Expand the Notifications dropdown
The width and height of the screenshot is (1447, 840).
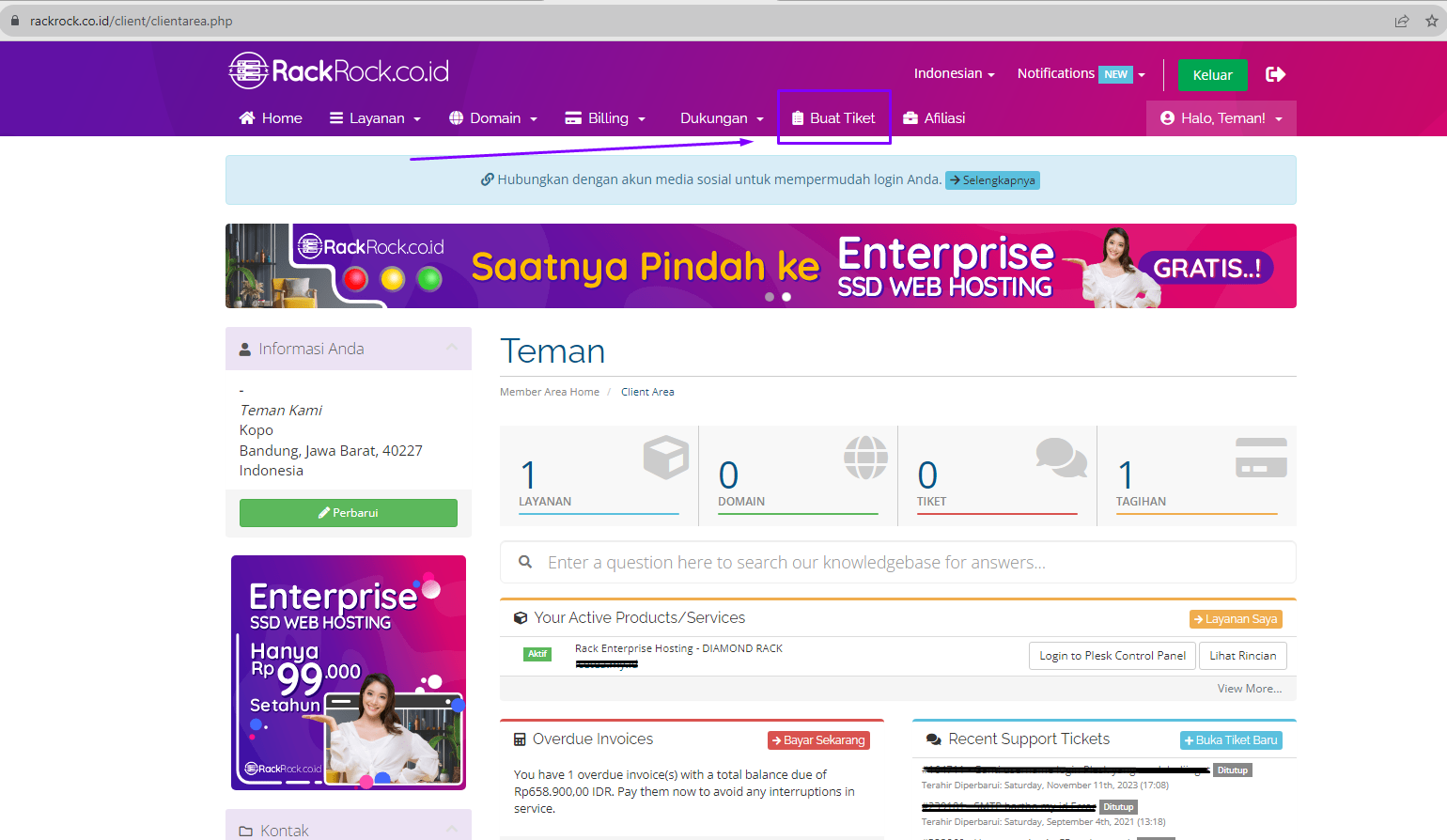point(1081,73)
